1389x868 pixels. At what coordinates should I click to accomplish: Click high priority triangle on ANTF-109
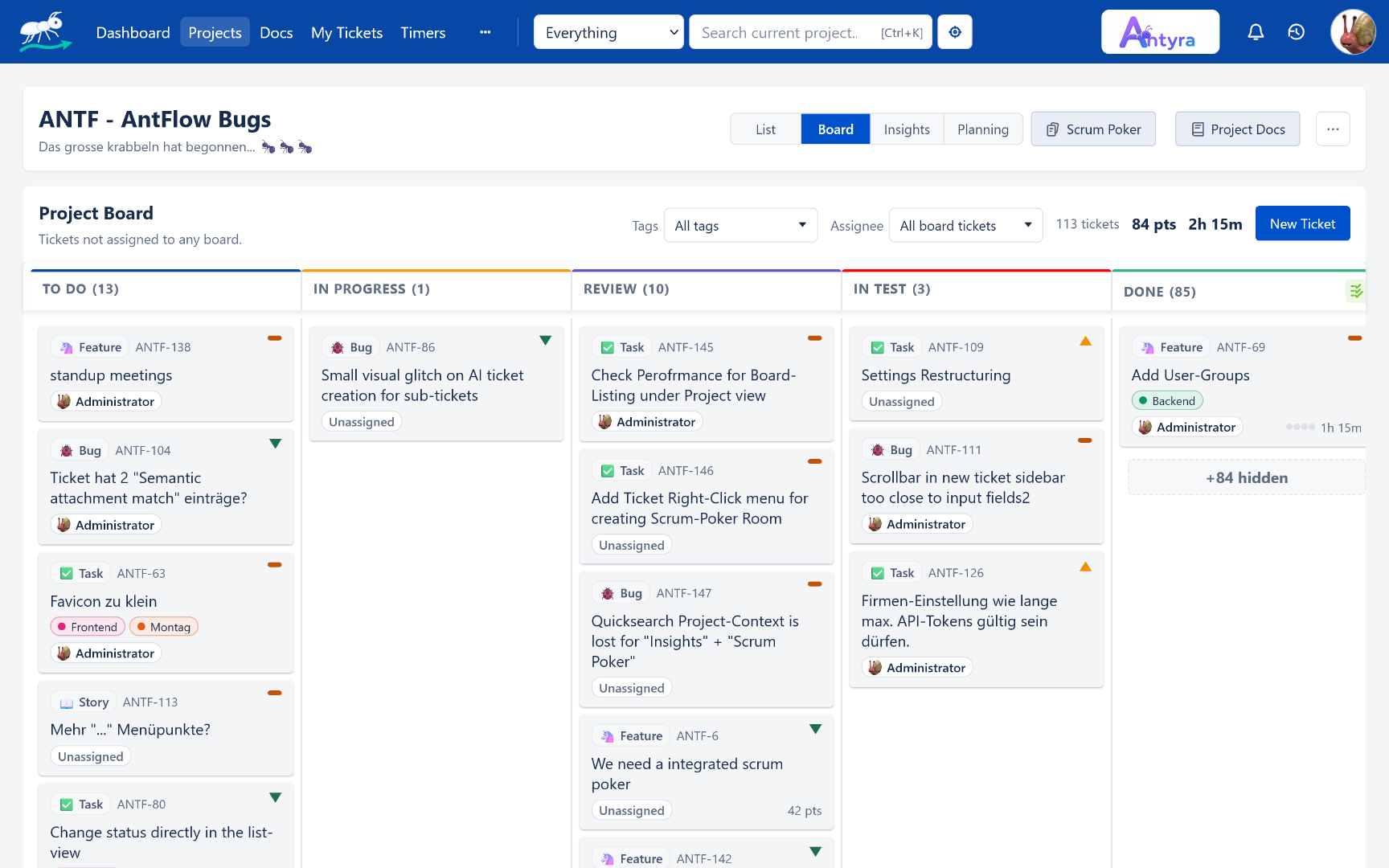1085,341
